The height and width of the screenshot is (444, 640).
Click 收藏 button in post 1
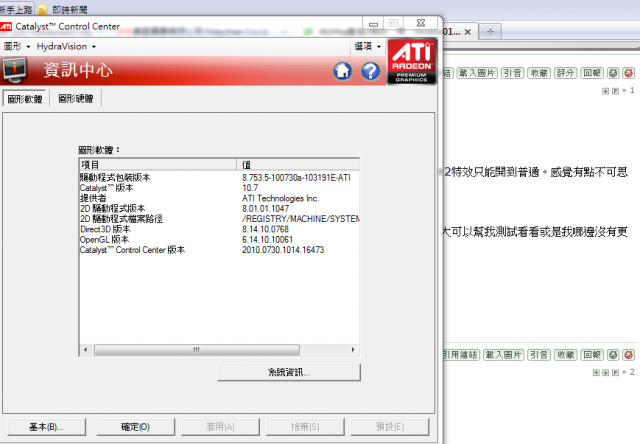[539, 73]
